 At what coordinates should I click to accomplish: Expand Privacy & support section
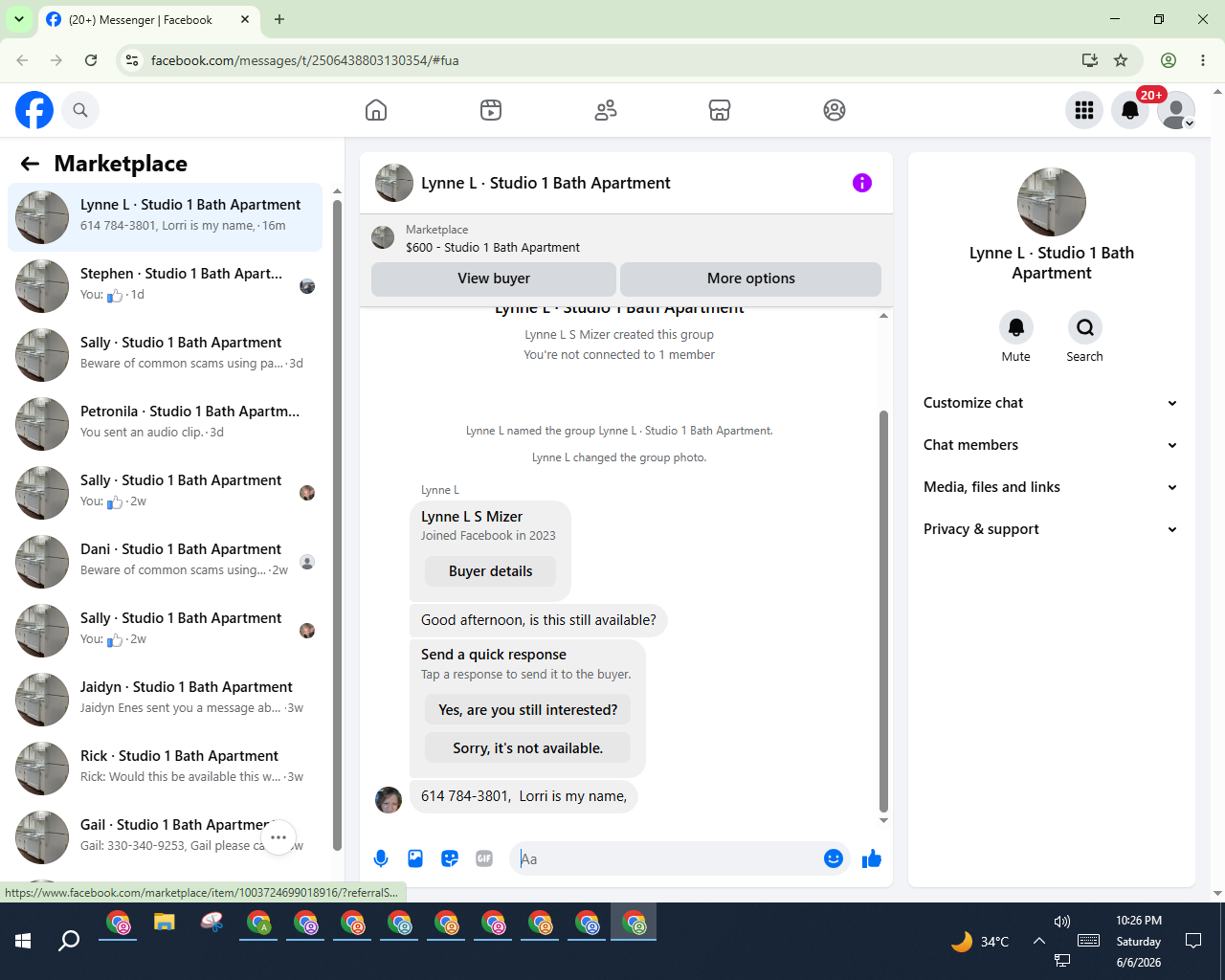coord(1051,529)
